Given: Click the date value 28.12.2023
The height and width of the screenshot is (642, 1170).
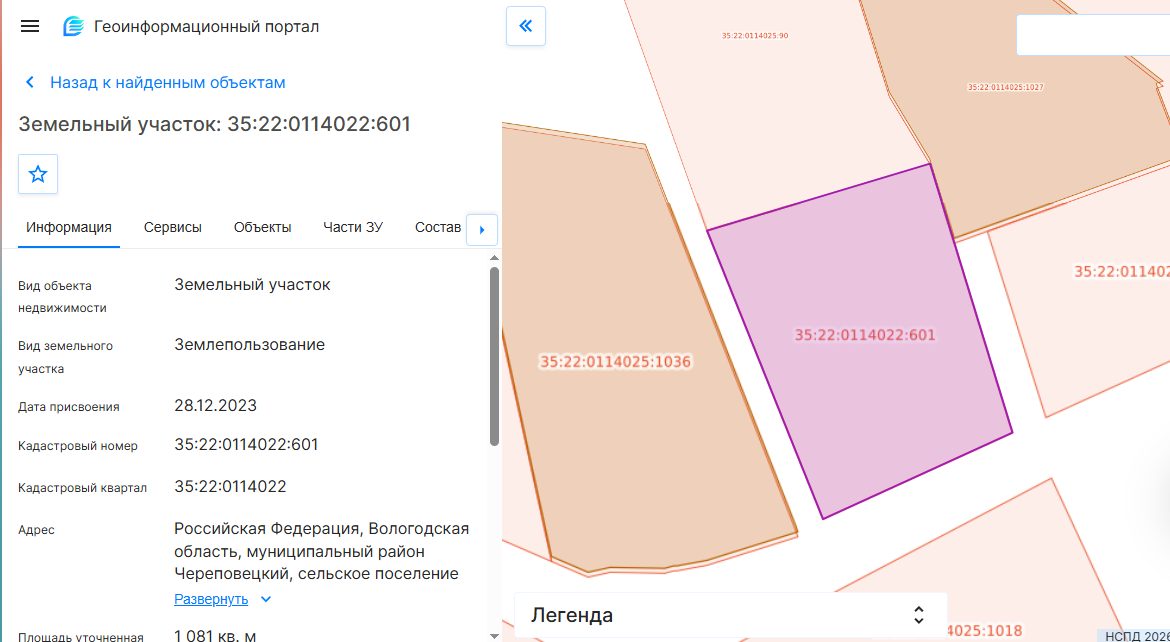Looking at the screenshot, I should click(216, 405).
